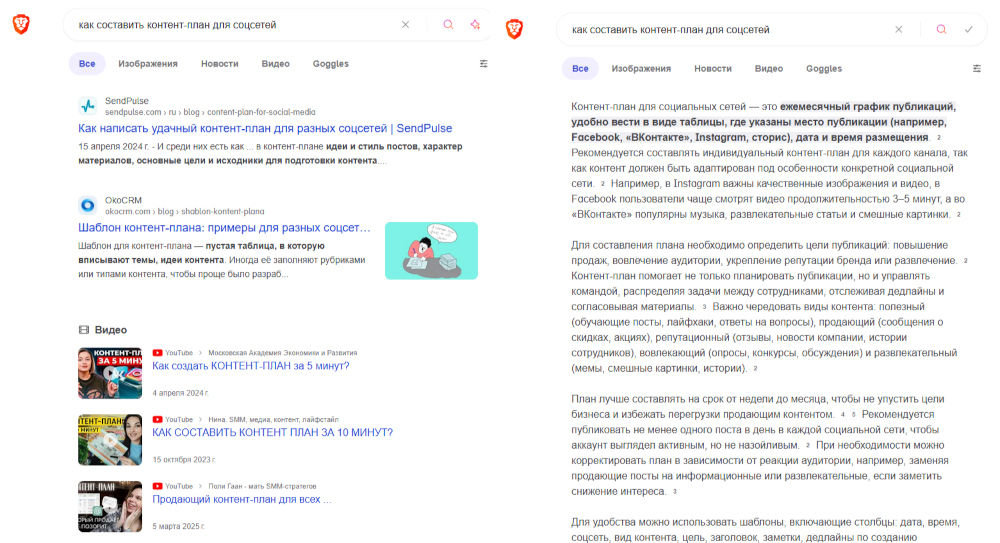Click the film icon next to Видео heading

point(84,330)
